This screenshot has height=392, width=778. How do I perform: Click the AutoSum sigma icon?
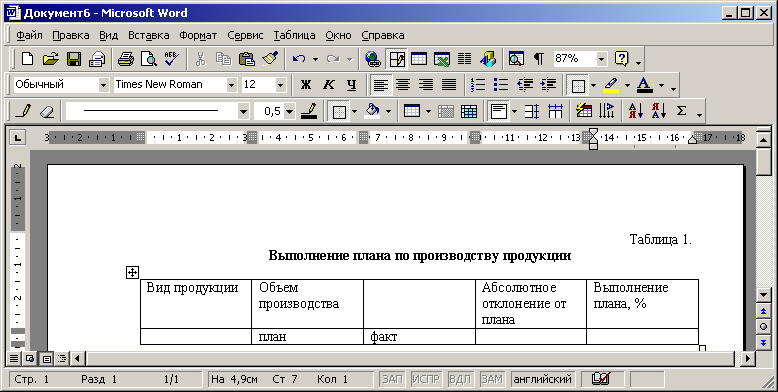pyautogui.click(x=682, y=111)
